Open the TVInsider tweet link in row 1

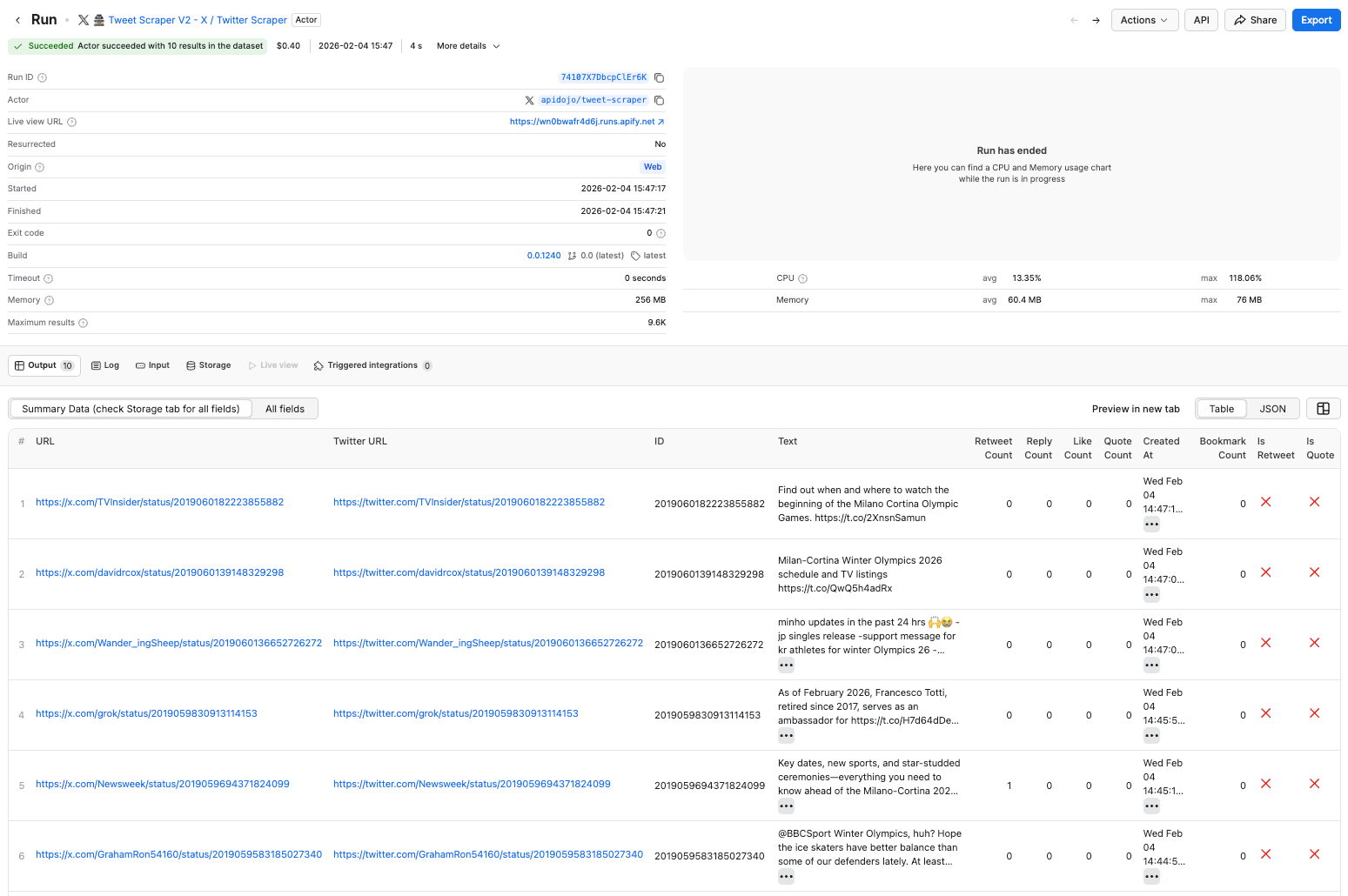(159, 502)
